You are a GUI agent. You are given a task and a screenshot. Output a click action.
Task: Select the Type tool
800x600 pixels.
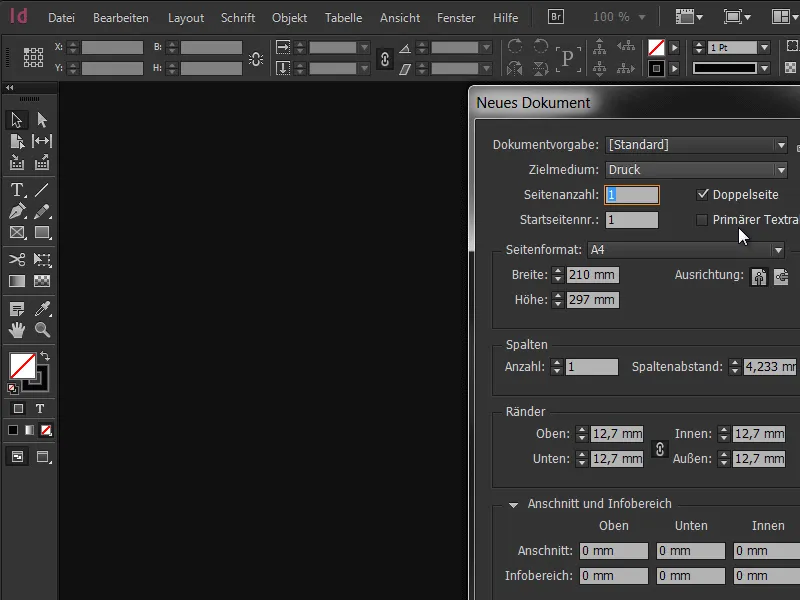click(x=17, y=190)
